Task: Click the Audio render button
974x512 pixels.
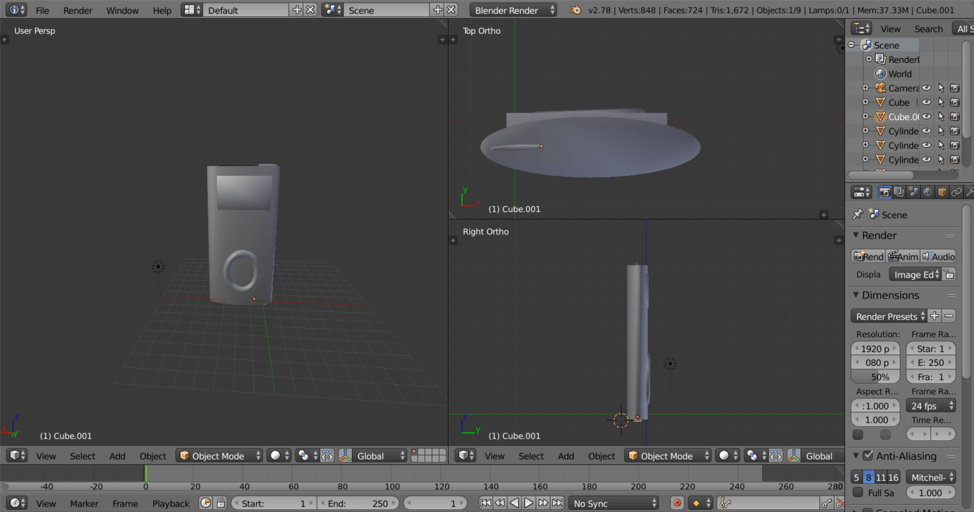Action: tap(938, 257)
